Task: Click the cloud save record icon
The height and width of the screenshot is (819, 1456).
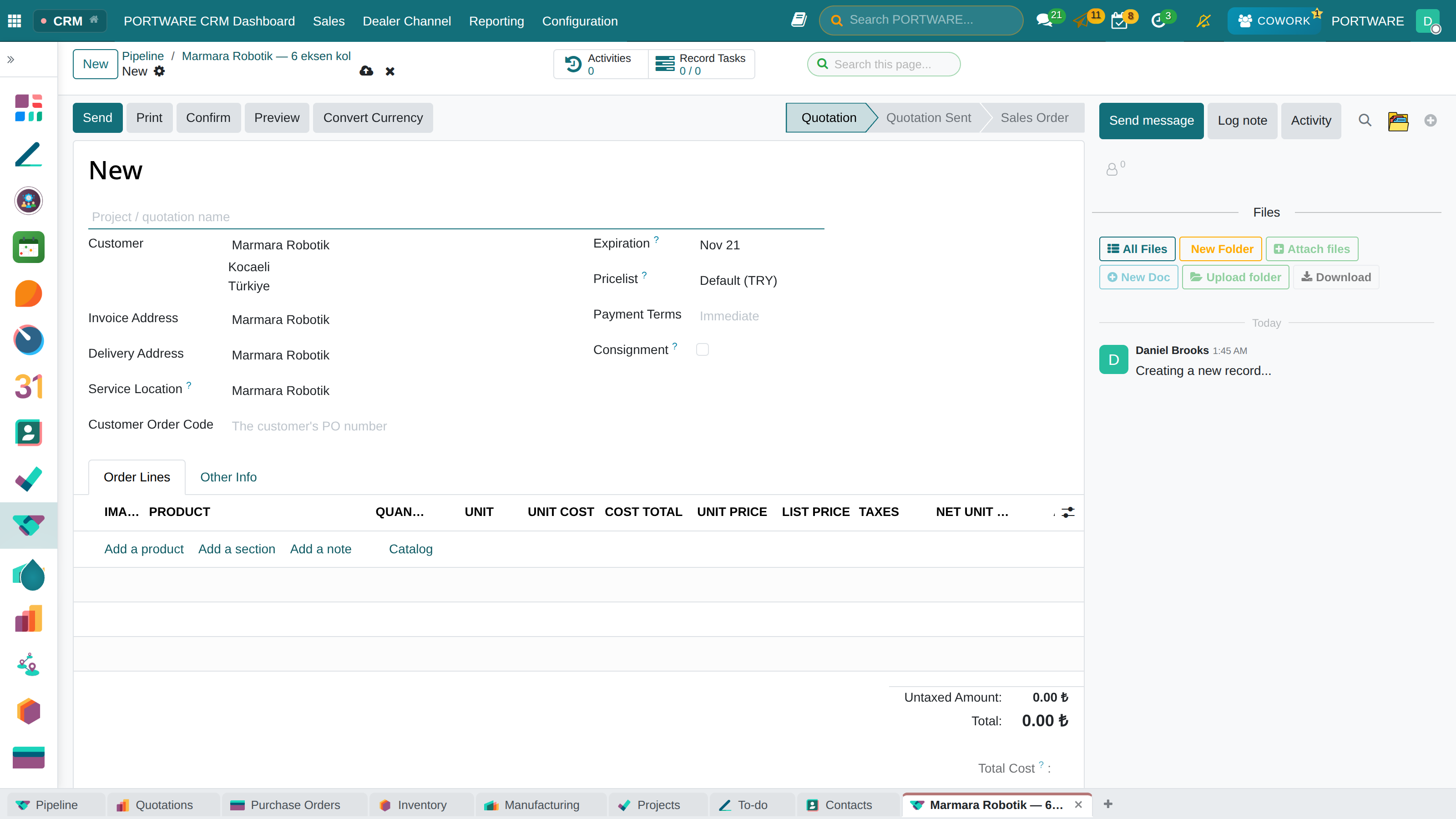Action: [x=366, y=71]
